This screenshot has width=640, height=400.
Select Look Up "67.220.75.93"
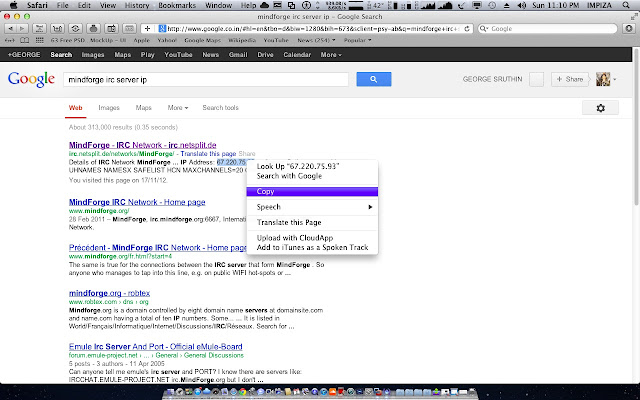[x=312, y=166]
